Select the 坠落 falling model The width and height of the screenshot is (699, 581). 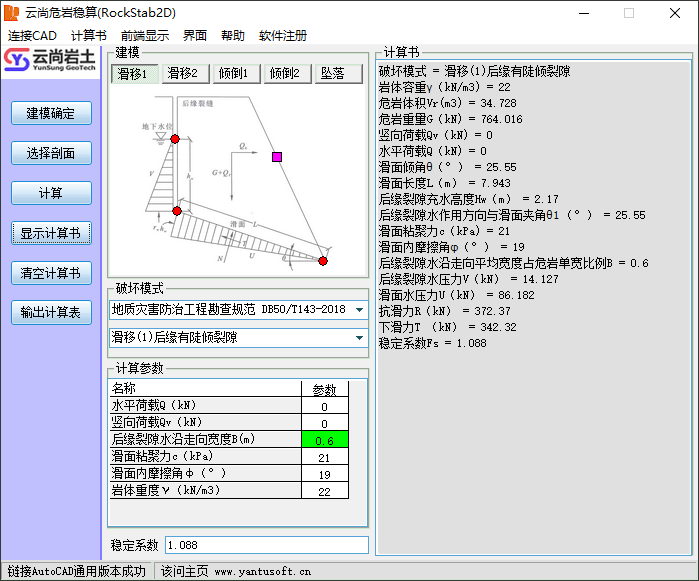(335, 74)
